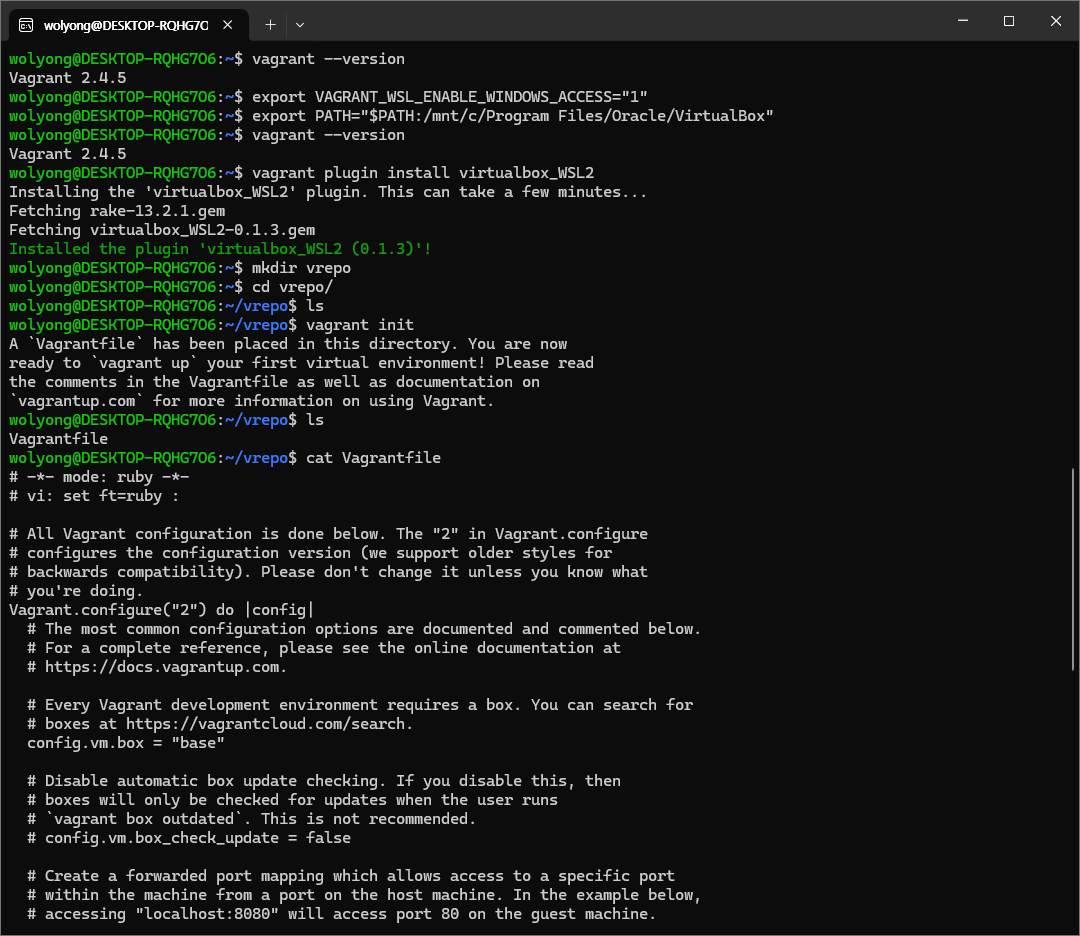Click the terminal icon on the tab
This screenshot has width=1080, height=936.
click(x=27, y=25)
